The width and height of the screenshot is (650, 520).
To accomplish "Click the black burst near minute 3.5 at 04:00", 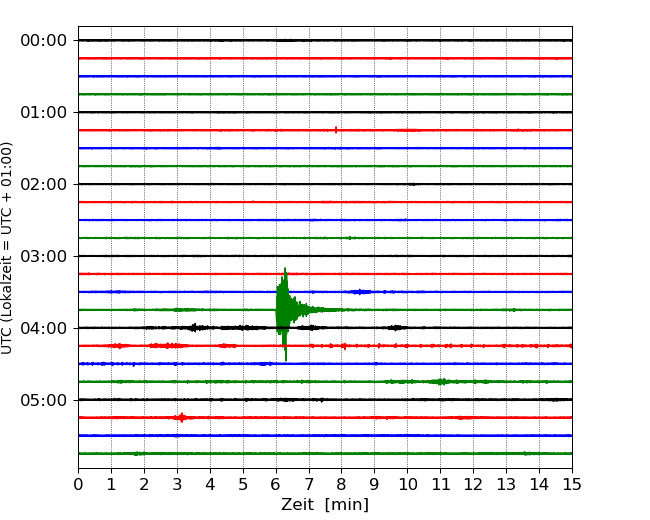I will coord(194,328).
